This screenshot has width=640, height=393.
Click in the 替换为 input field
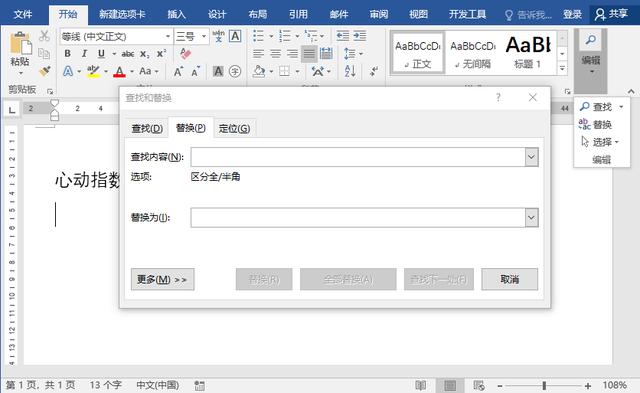(x=358, y=218)
